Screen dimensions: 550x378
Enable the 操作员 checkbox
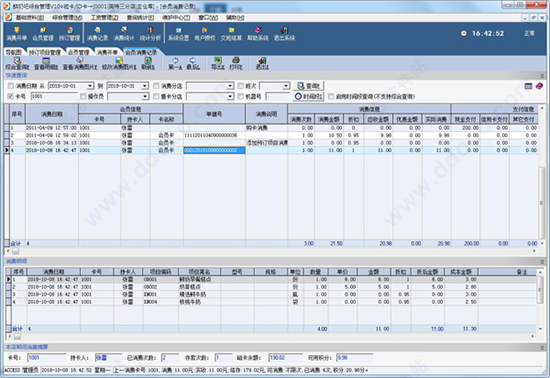(x=83, y=96)
